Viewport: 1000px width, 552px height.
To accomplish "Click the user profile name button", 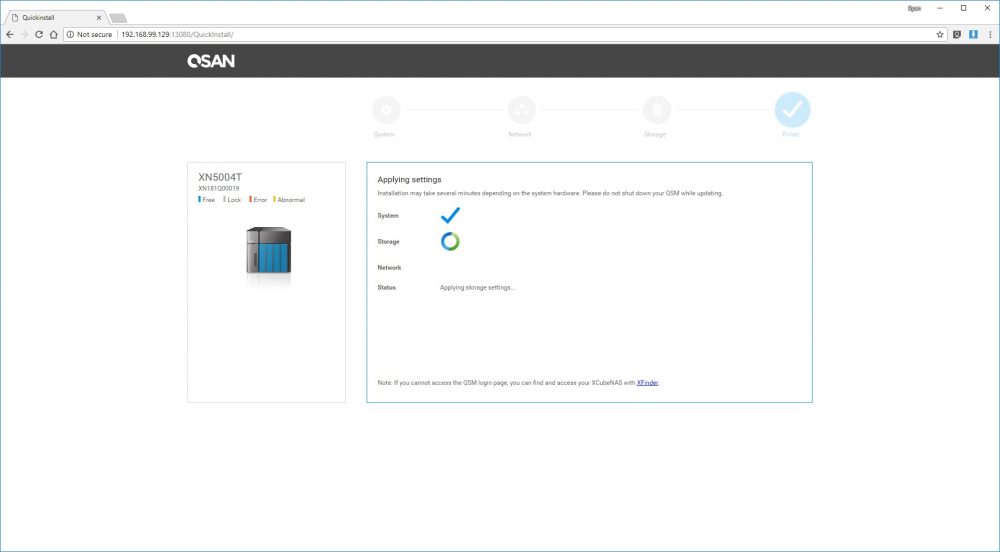I will click(914, 8).
